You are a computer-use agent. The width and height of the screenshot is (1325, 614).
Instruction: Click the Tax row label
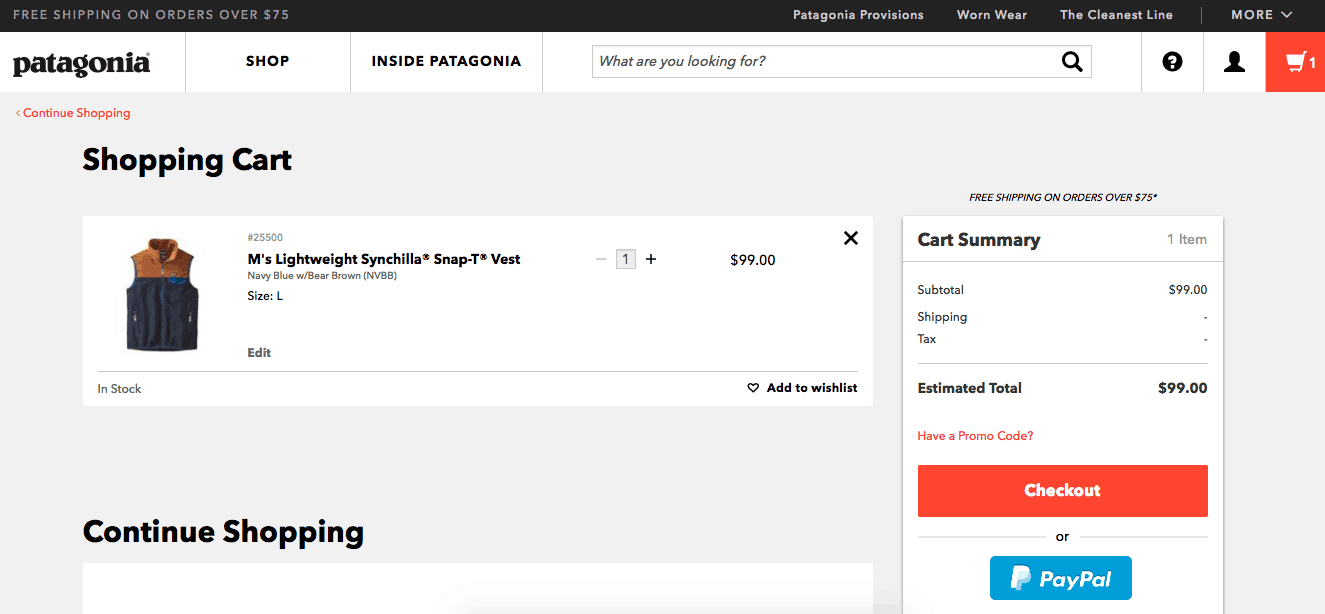pos(927,339)
